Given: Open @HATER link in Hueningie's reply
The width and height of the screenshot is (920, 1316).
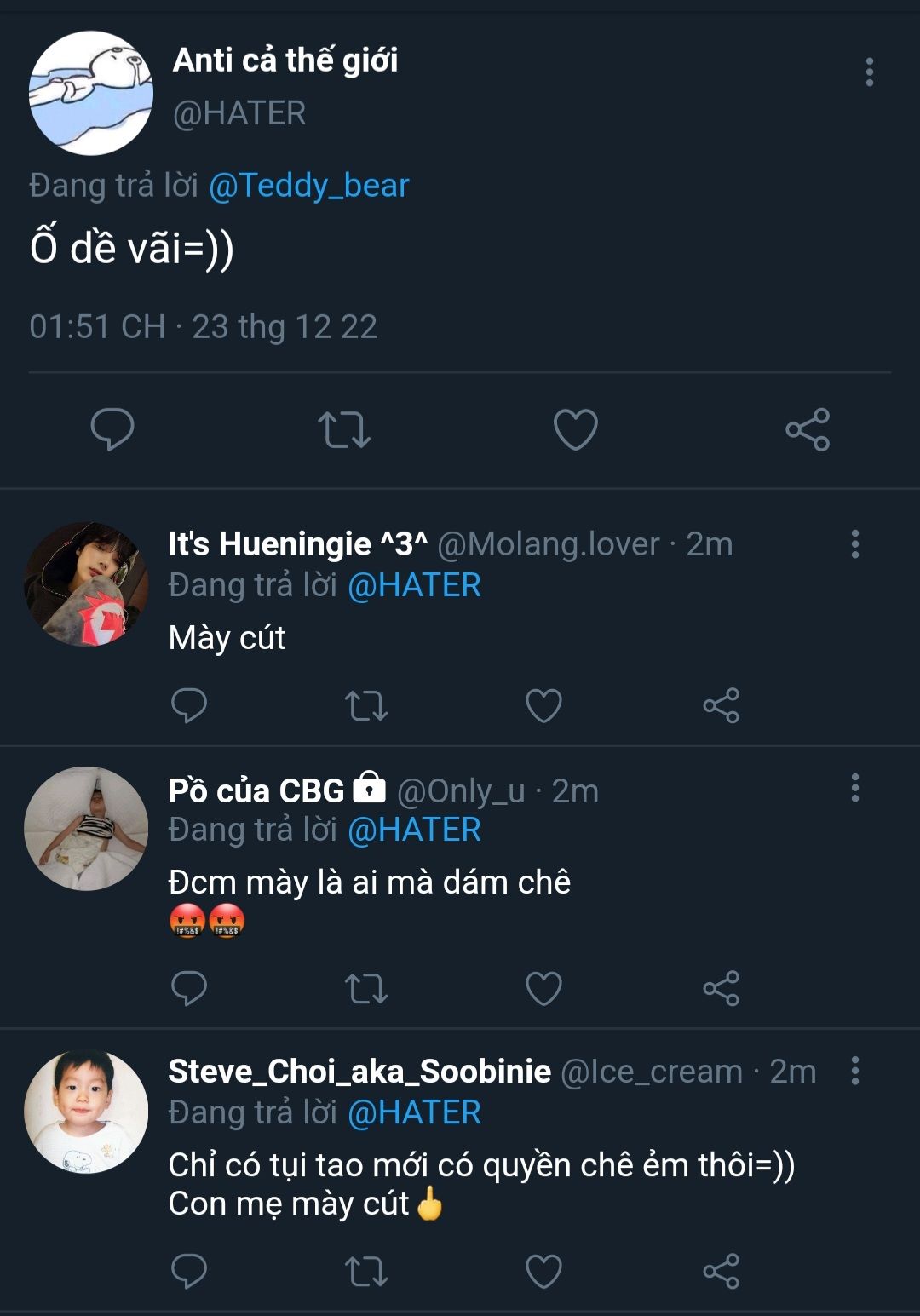Looking at the screenshot, I should pos(415,586).
